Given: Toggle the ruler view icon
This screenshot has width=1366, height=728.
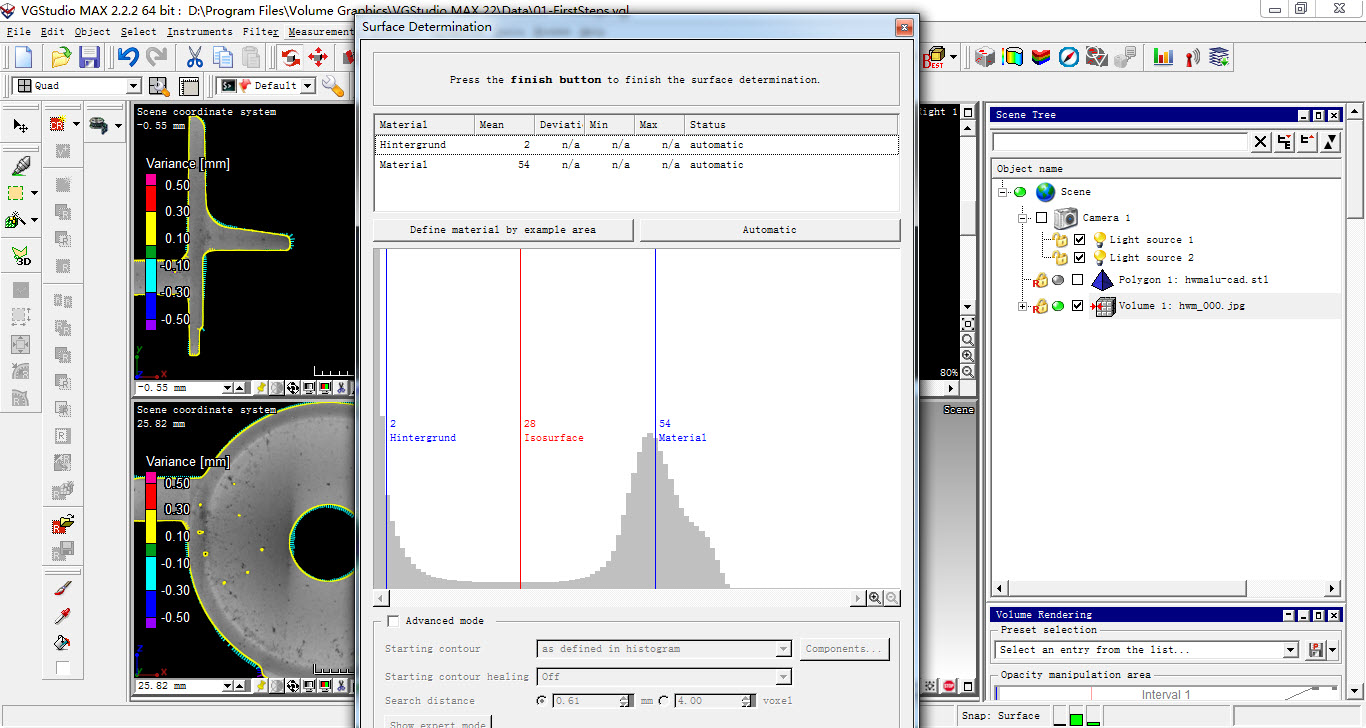Looking at the screenshot, I should 189,86.
